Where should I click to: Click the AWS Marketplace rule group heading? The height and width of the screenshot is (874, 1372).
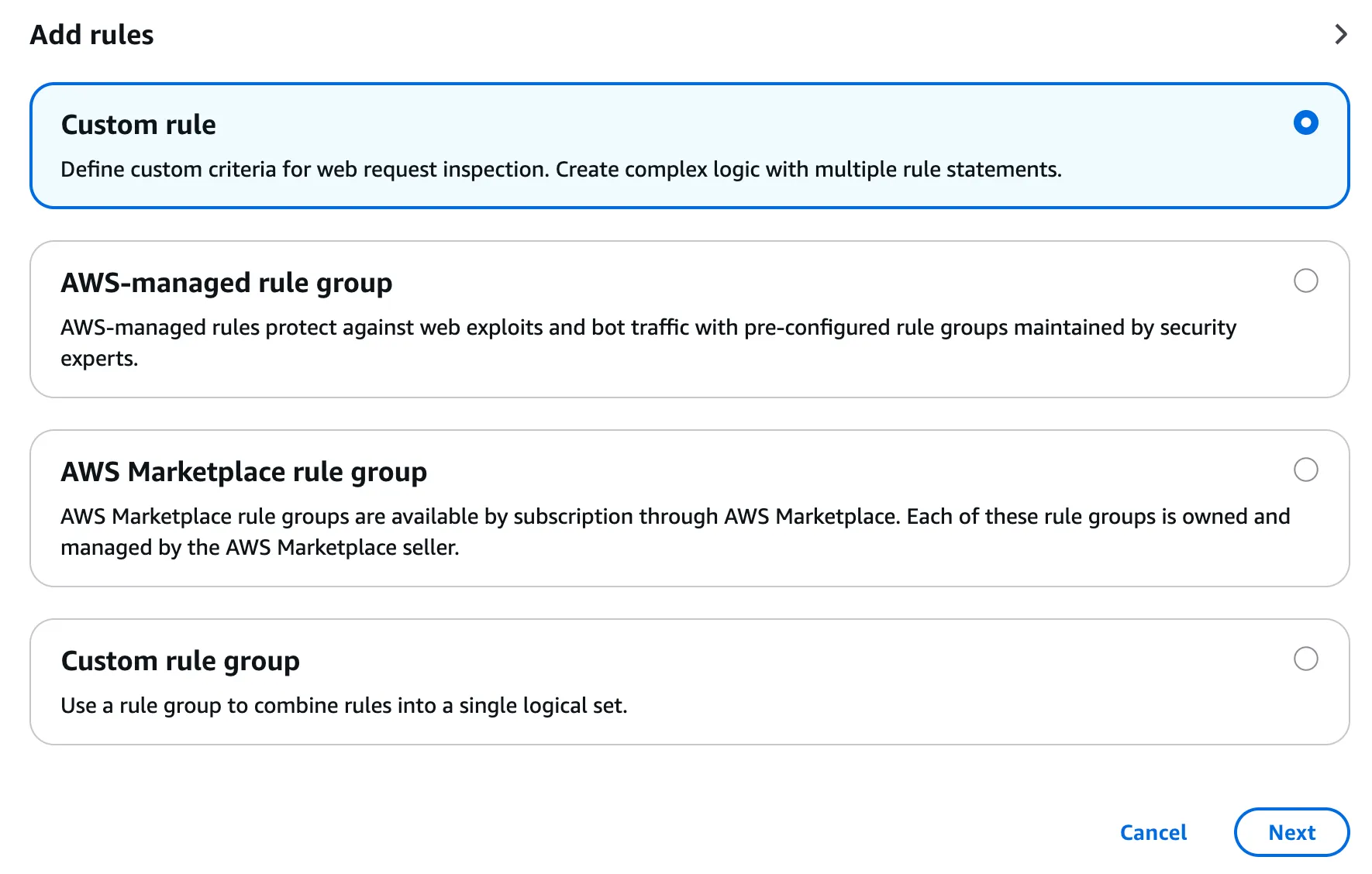(x=243, y=472)
